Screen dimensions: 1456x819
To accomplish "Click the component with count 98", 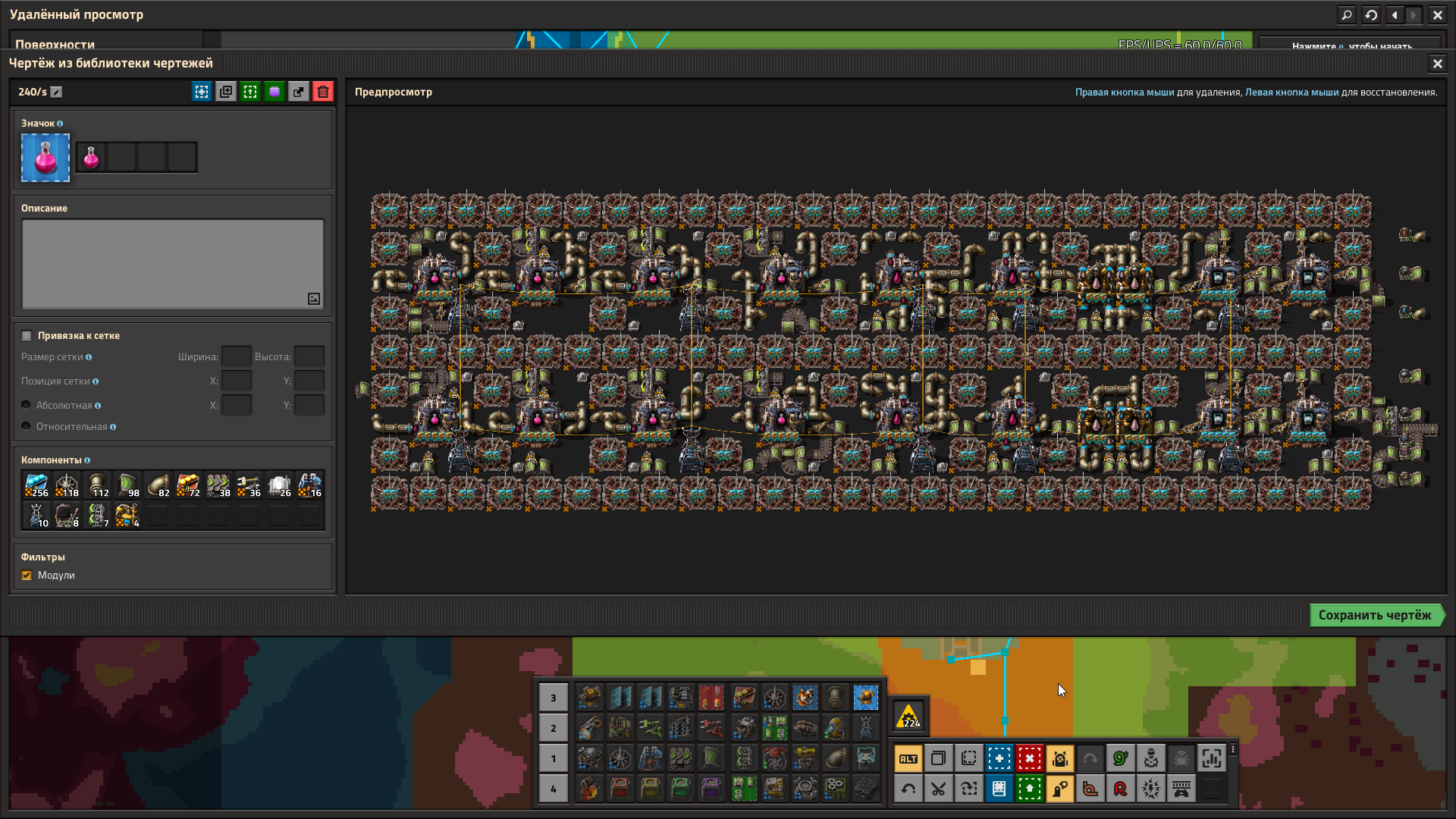I will click(127, 485).
